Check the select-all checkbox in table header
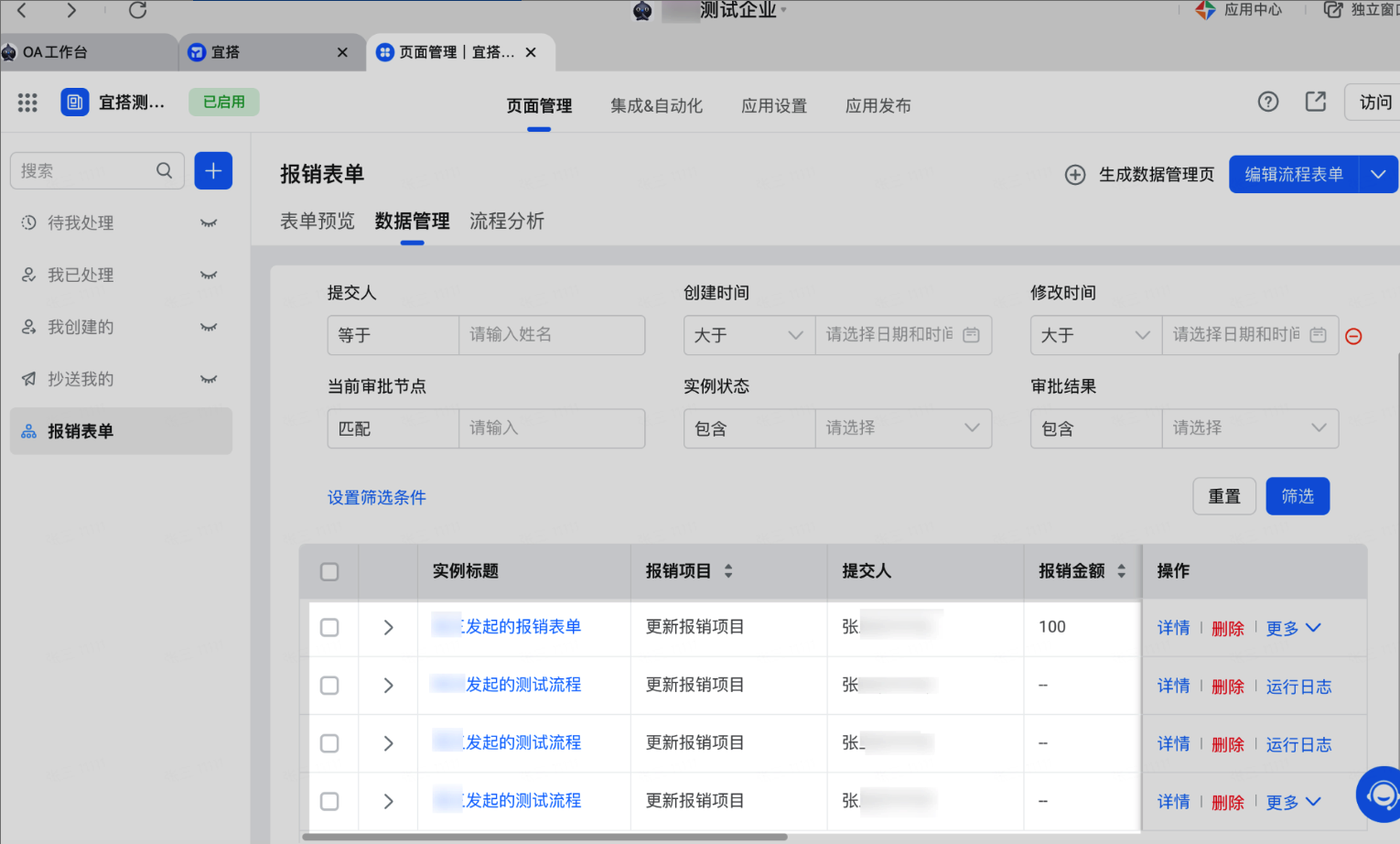Screen dimensions: 1400x844 [x=329, y=572]
